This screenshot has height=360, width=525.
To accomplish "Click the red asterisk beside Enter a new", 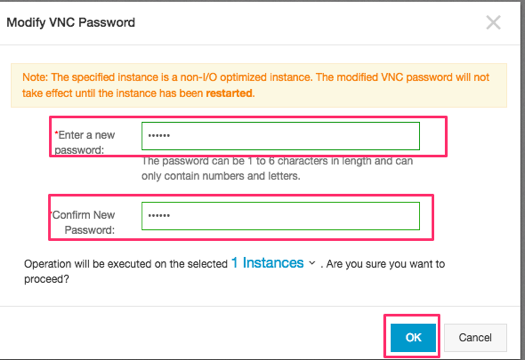I will point(57,133).
